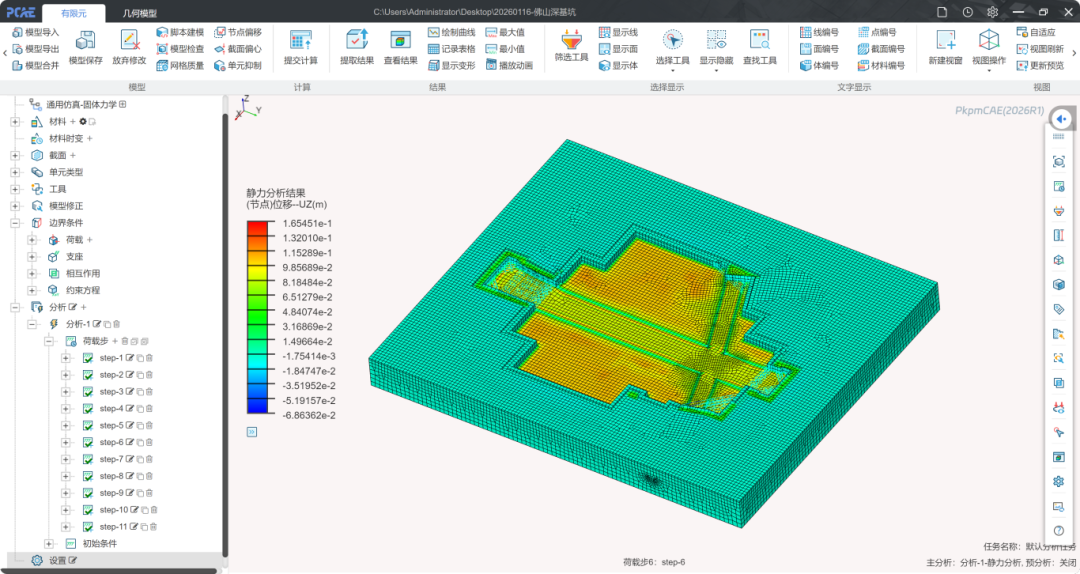Click the 模型保存 save model icon
This screenshot has width=1080, height=574.
click(86, 40)
